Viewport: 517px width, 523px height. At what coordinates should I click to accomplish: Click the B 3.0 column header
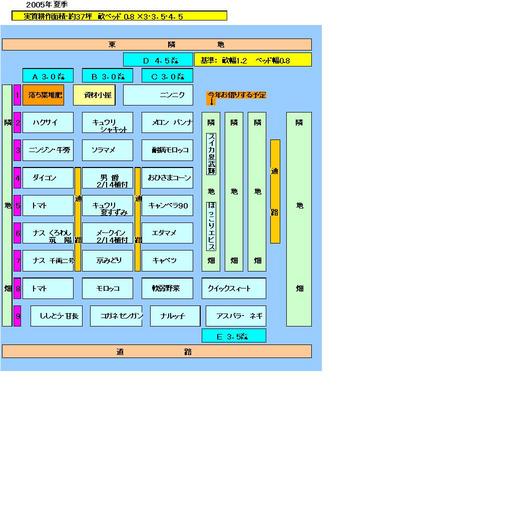[107, 76]
